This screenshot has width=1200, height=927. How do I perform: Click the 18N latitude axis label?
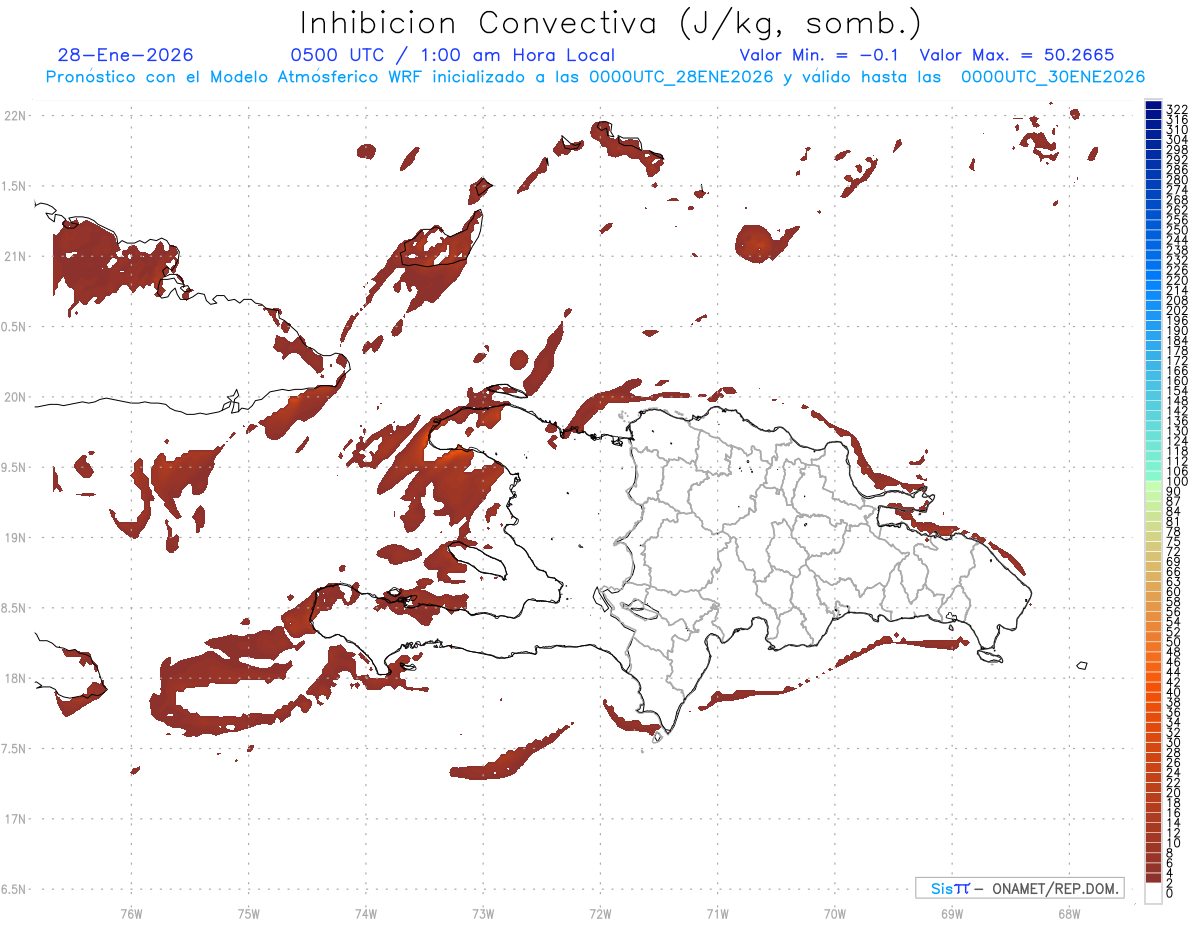point(15,678)
